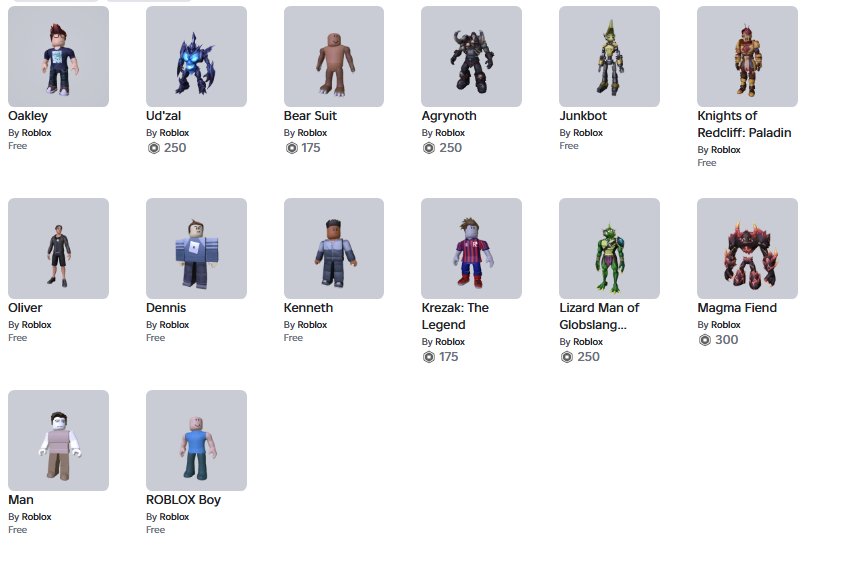844x578 pixels.
Task: Visit Roblox creator link under Kenneth
Action: [x=312, y=325]
